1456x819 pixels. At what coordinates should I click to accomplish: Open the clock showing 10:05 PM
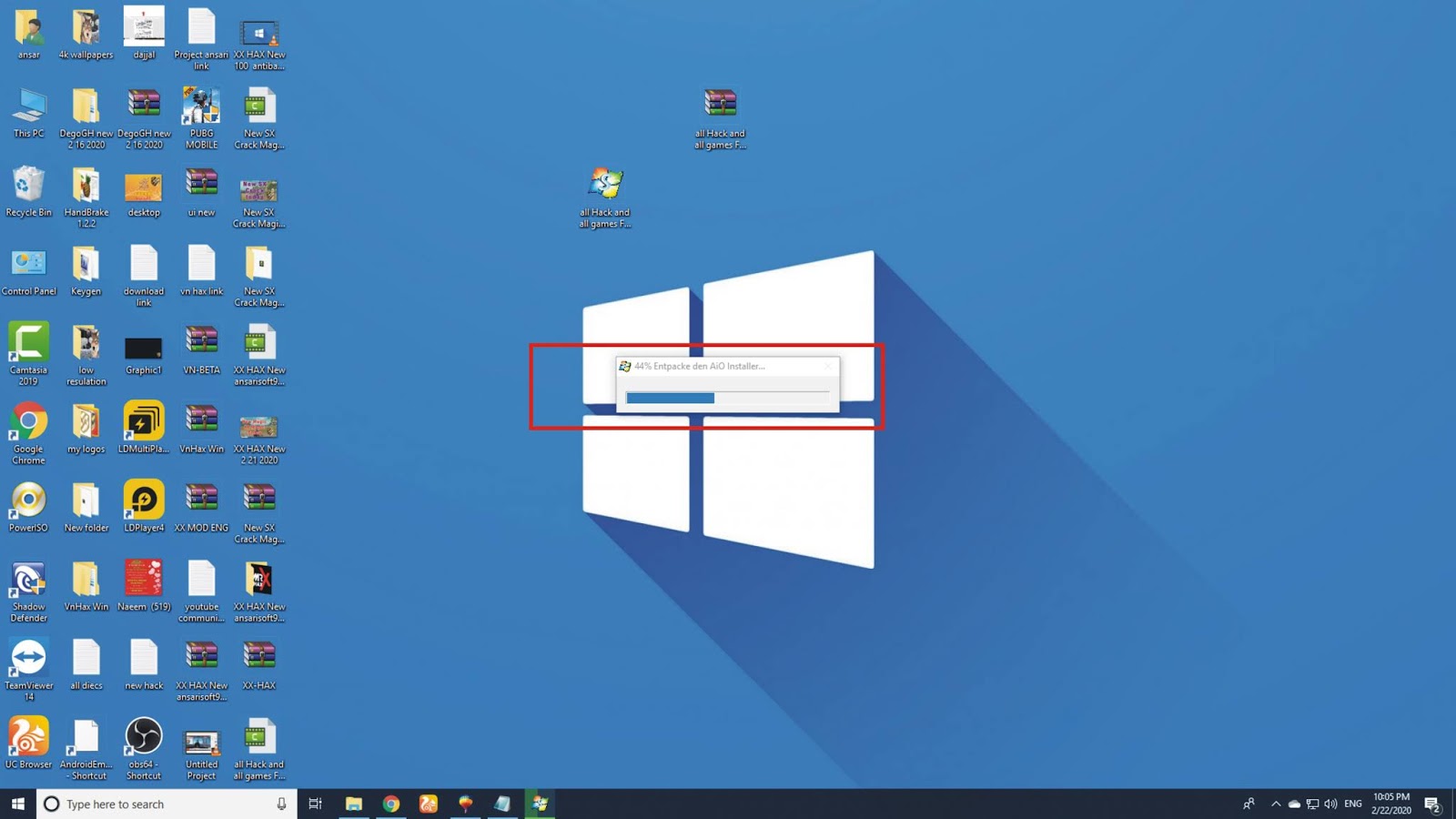pyautogui.click(x=1391, y=804)
